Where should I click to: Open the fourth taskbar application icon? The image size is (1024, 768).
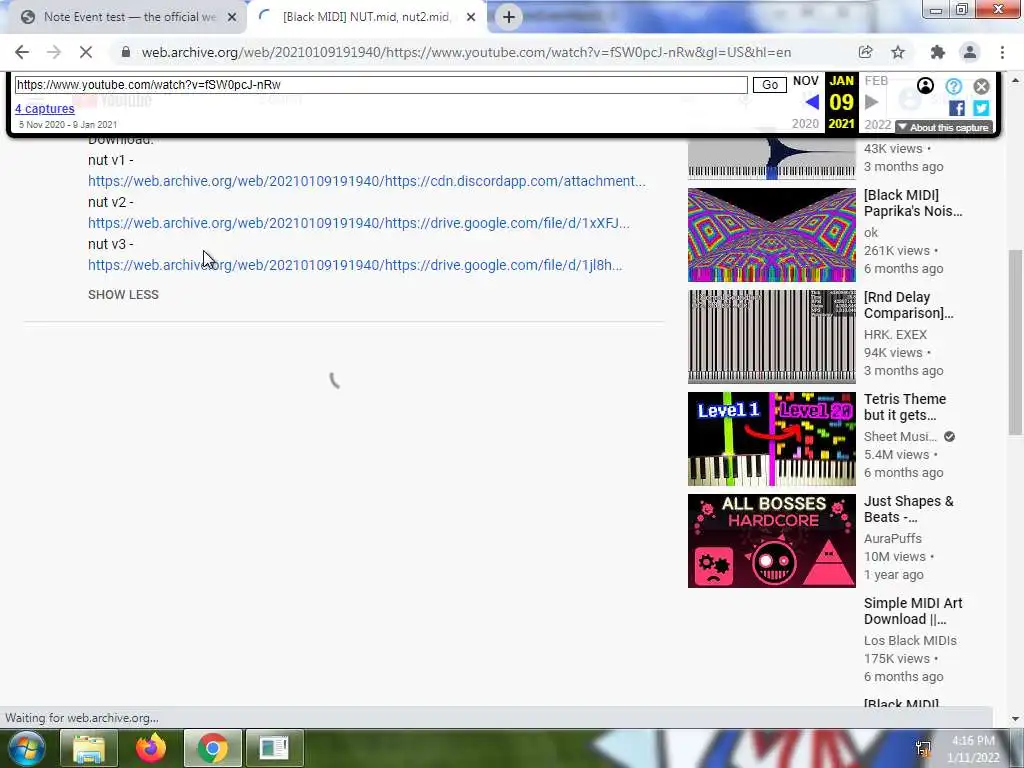point(274,748)
